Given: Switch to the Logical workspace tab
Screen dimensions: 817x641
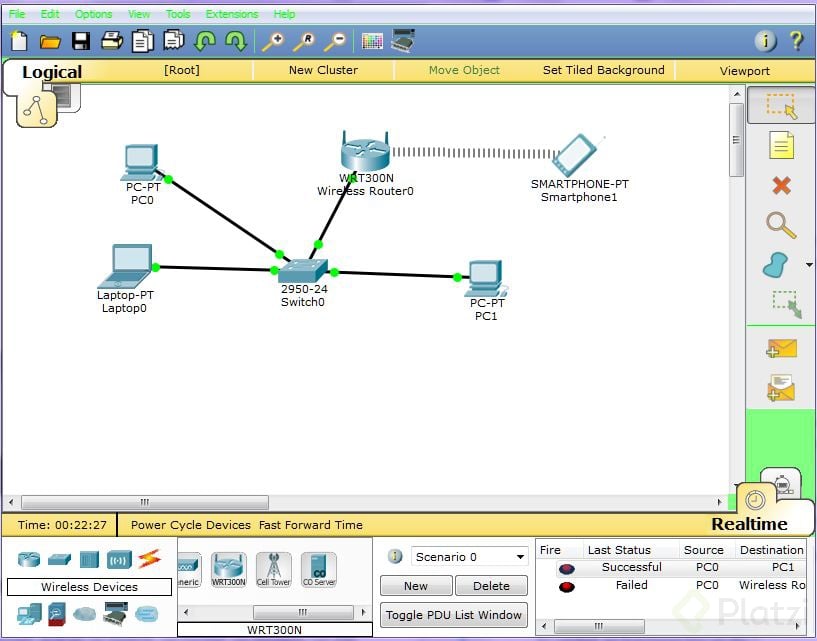Looking at the screenshot, I should coord(52,71).
